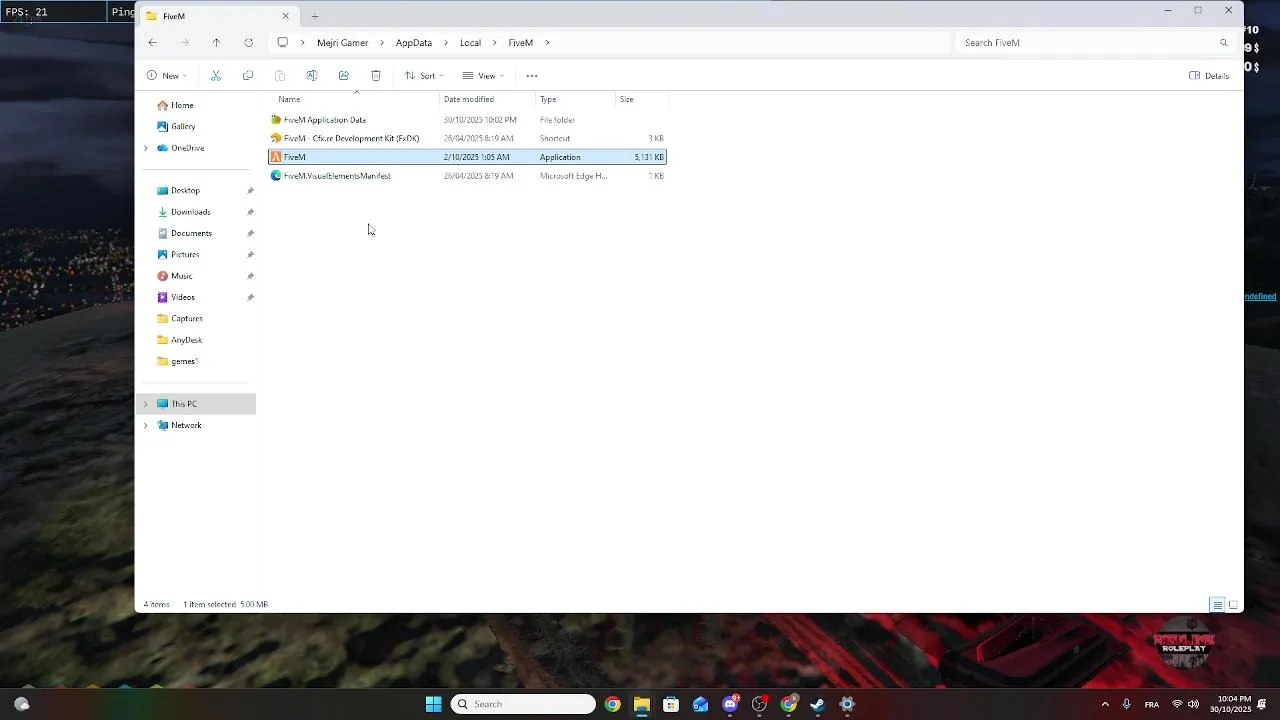This screenshot has width=1280, height=720.
Task: Open the View layout dropdown
Action: point(484,76)
